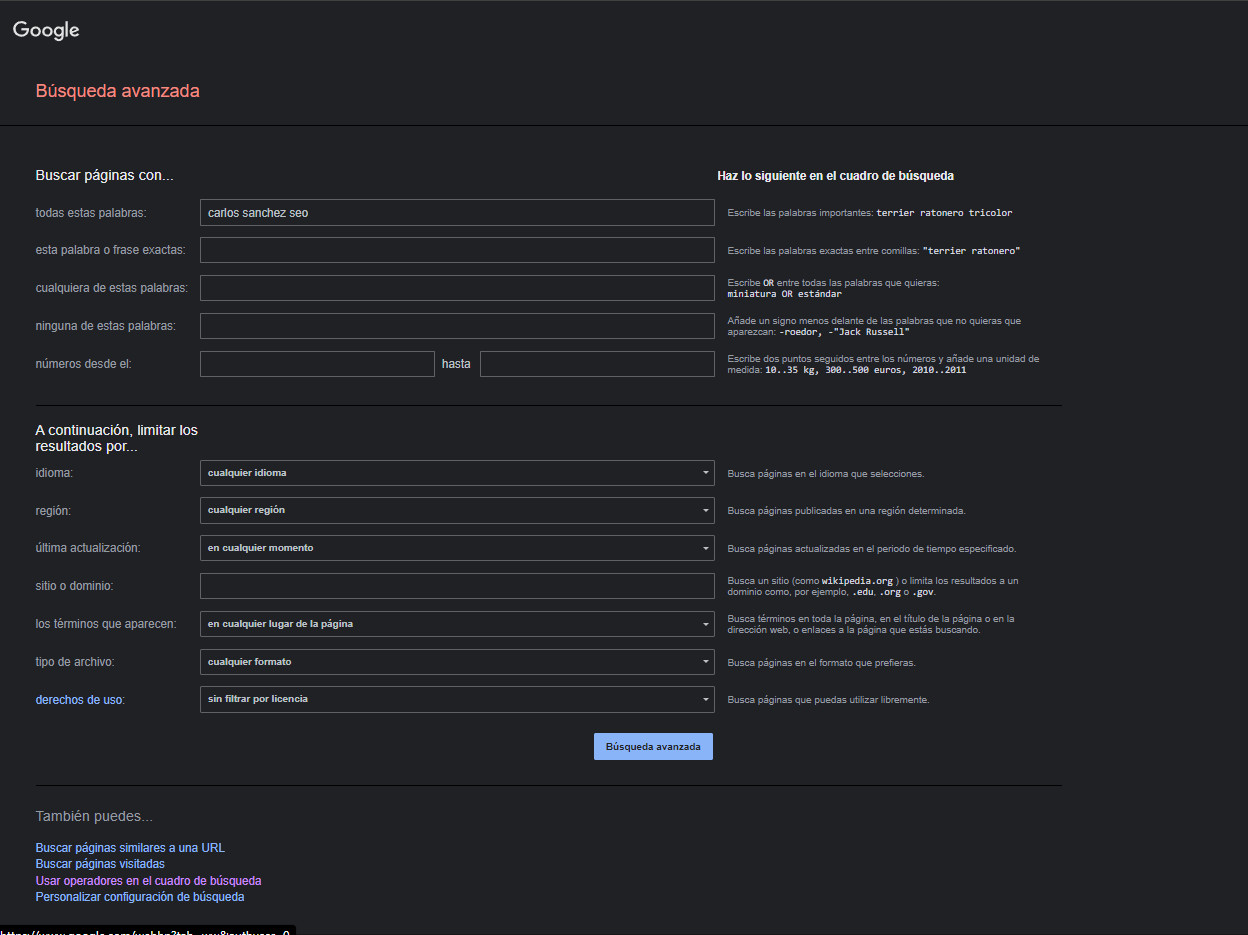Click the 'Buscar páginas visitadas' link

100,864
